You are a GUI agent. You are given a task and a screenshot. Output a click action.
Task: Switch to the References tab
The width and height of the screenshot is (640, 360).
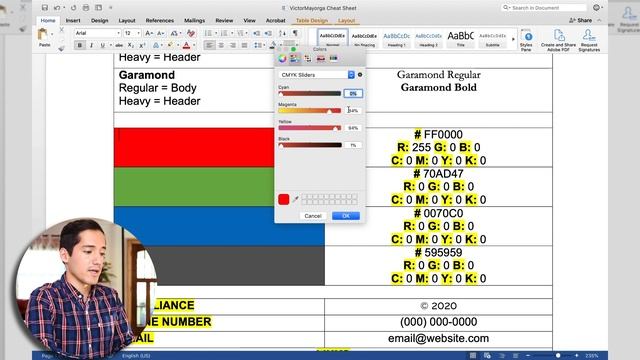(x=160, y=20)
